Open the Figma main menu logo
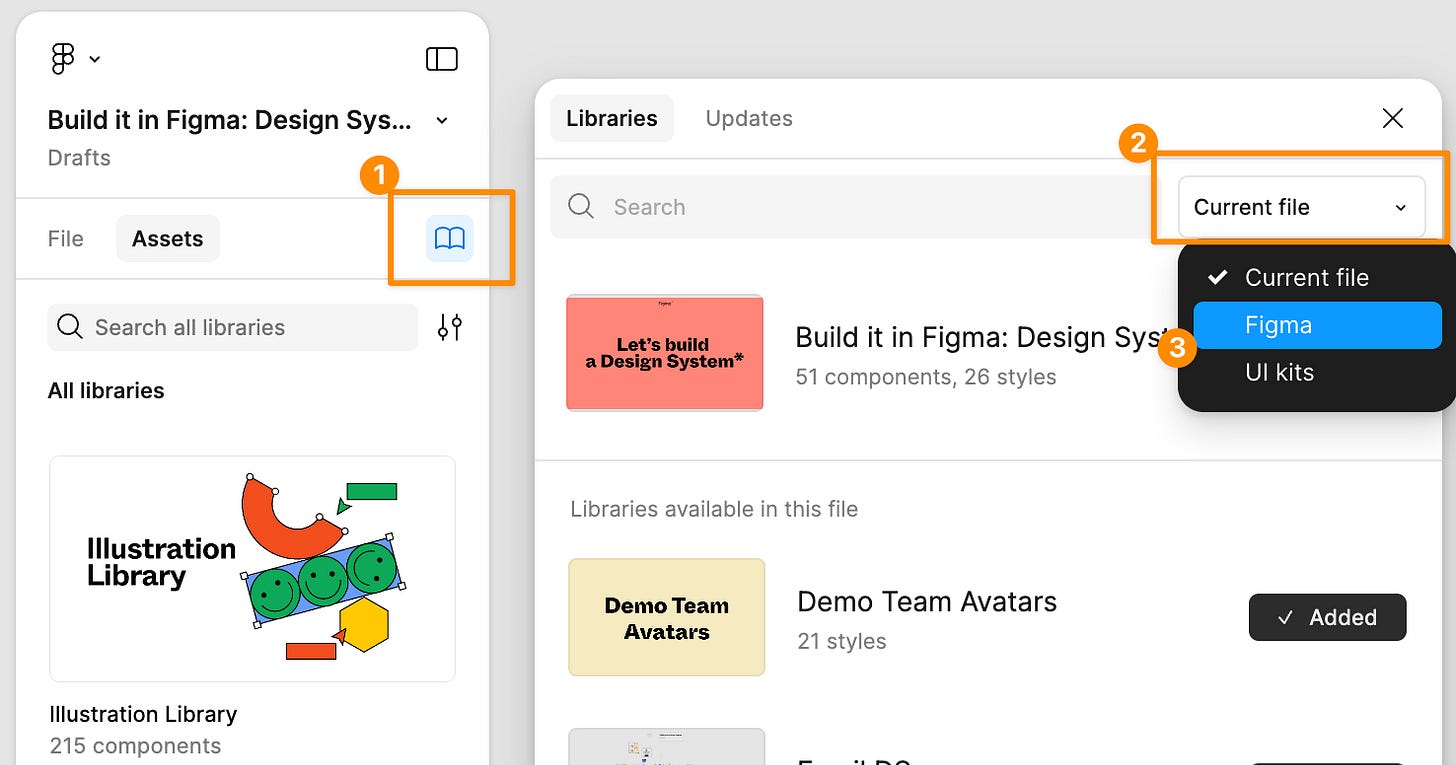This screenshot has width=1456, height=765. [x=62, y=59]
